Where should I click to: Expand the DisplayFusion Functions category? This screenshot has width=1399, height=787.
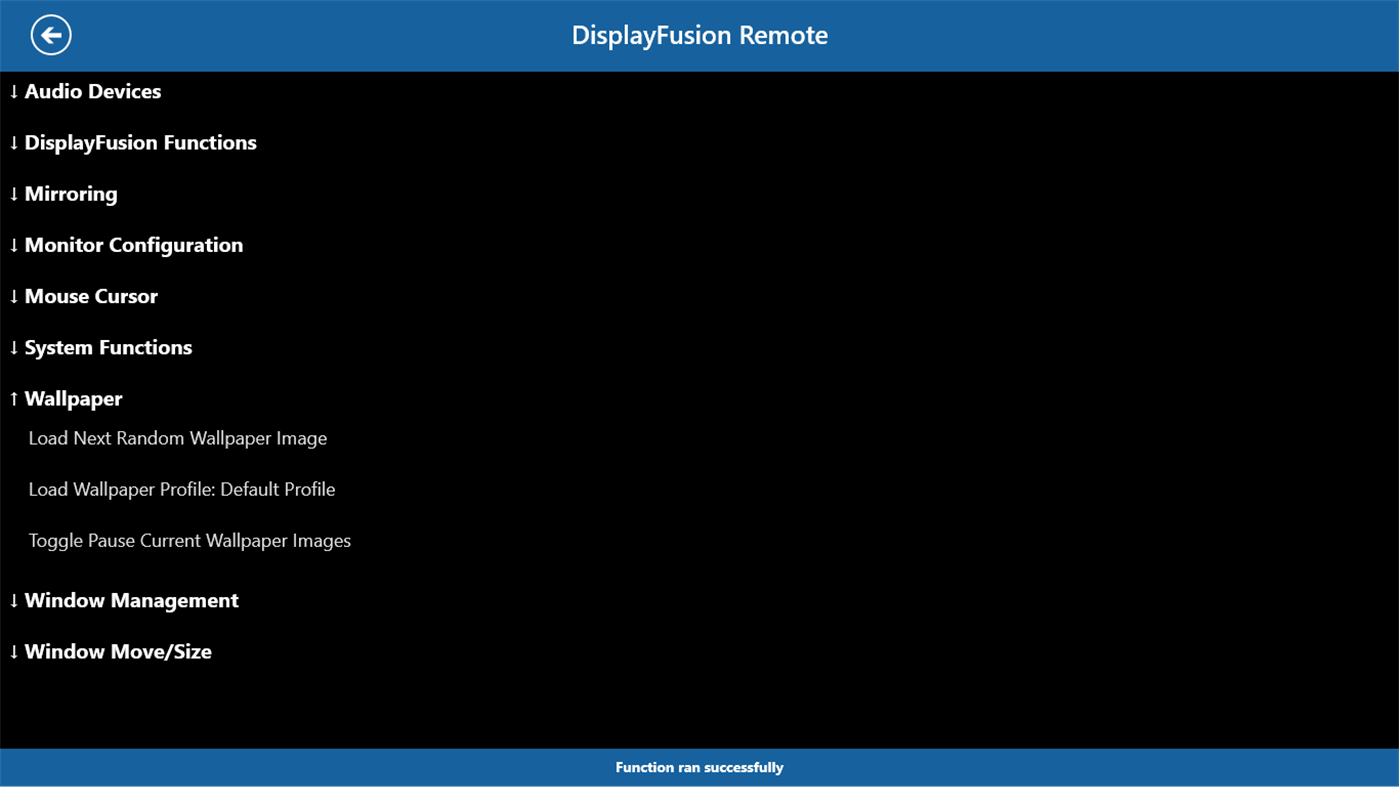tap(140, 142)
